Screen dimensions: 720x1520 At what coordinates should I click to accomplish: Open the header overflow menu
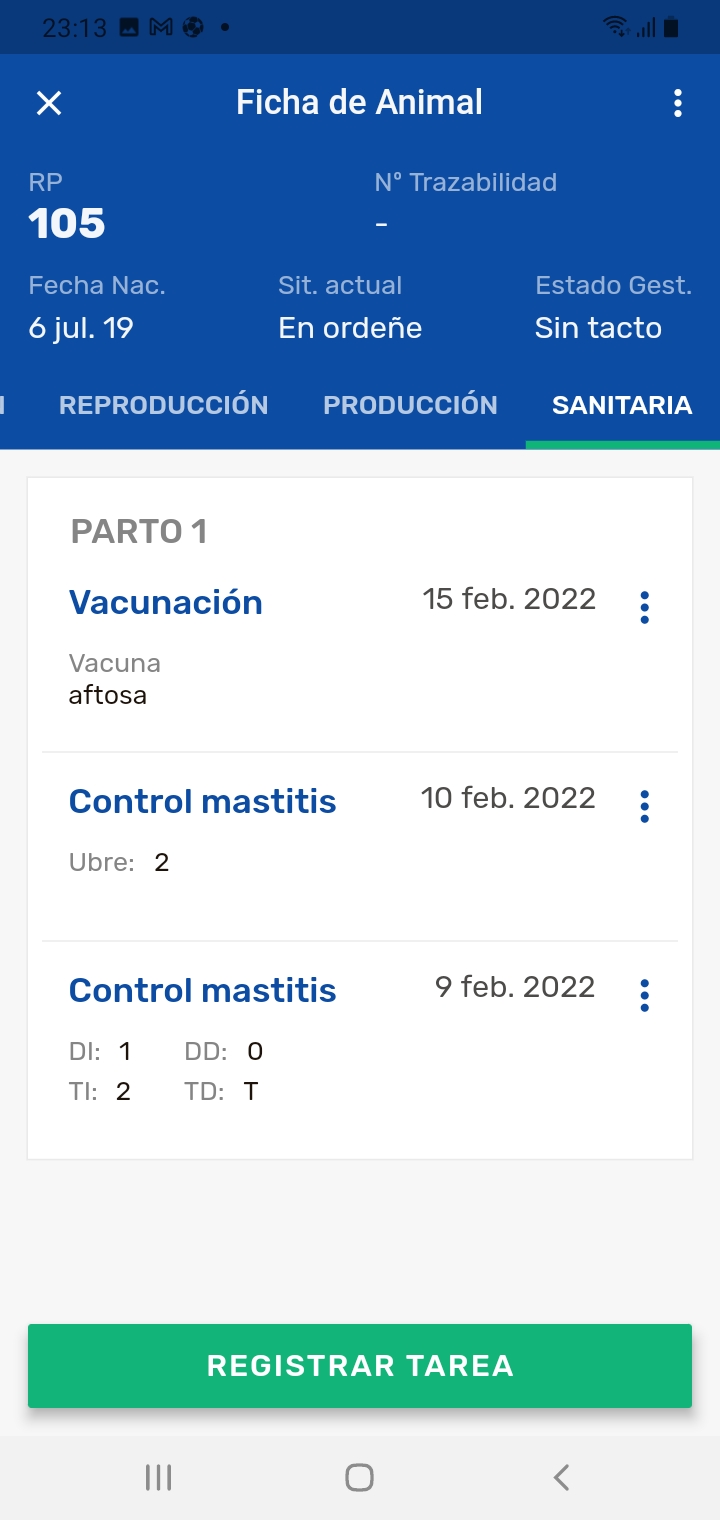[x=678, y=103]
